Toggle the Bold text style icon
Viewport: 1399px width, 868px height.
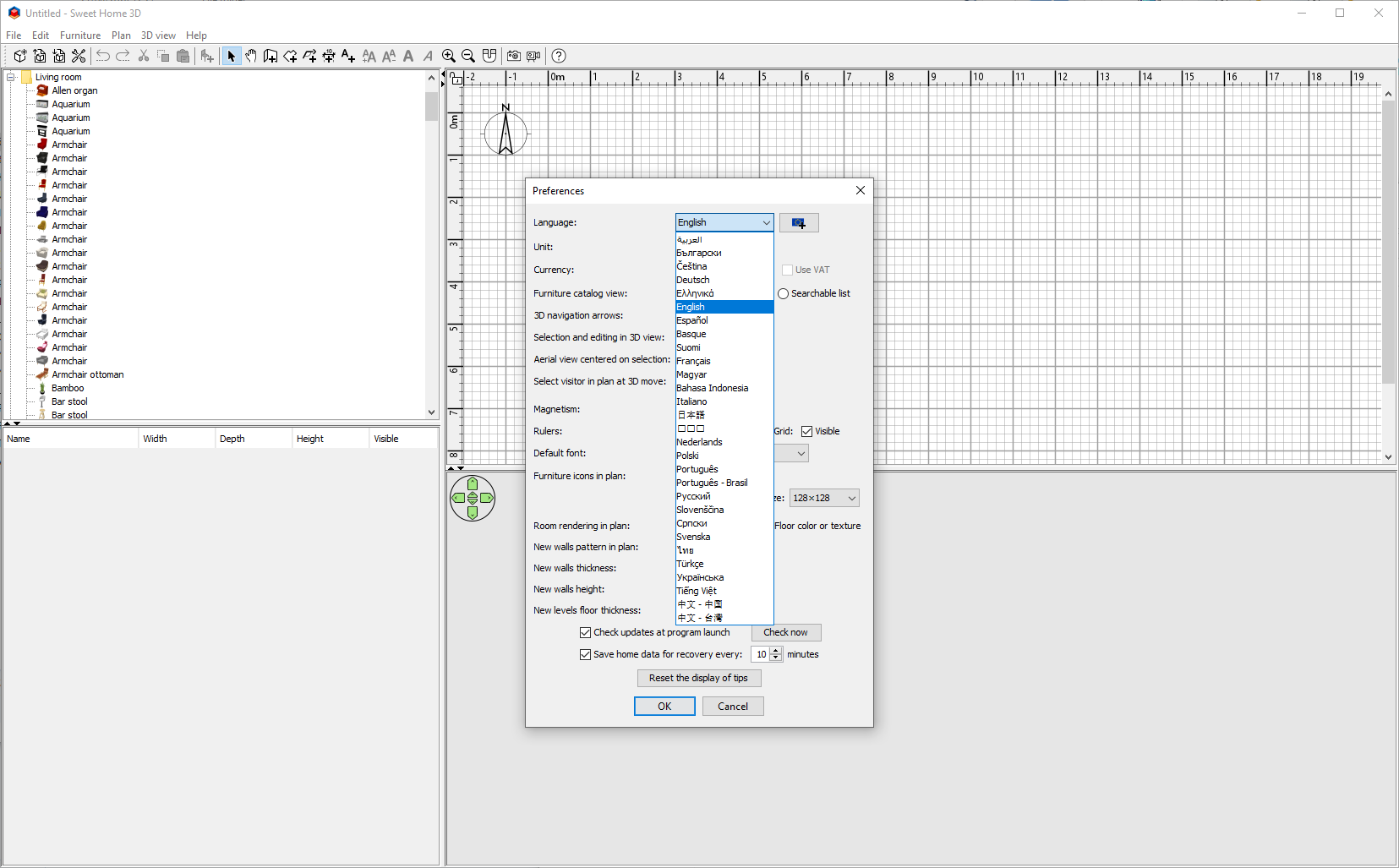coord(408,56)
